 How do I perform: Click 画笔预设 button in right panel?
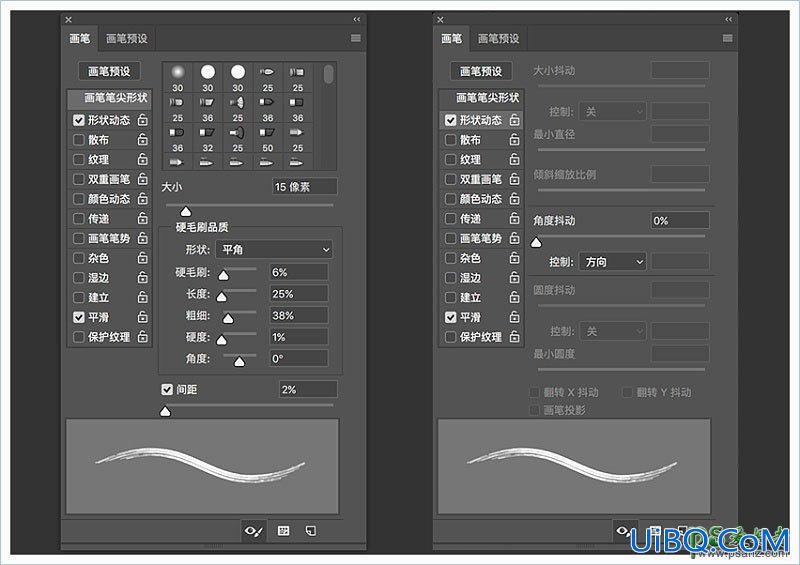pos(481,71)
